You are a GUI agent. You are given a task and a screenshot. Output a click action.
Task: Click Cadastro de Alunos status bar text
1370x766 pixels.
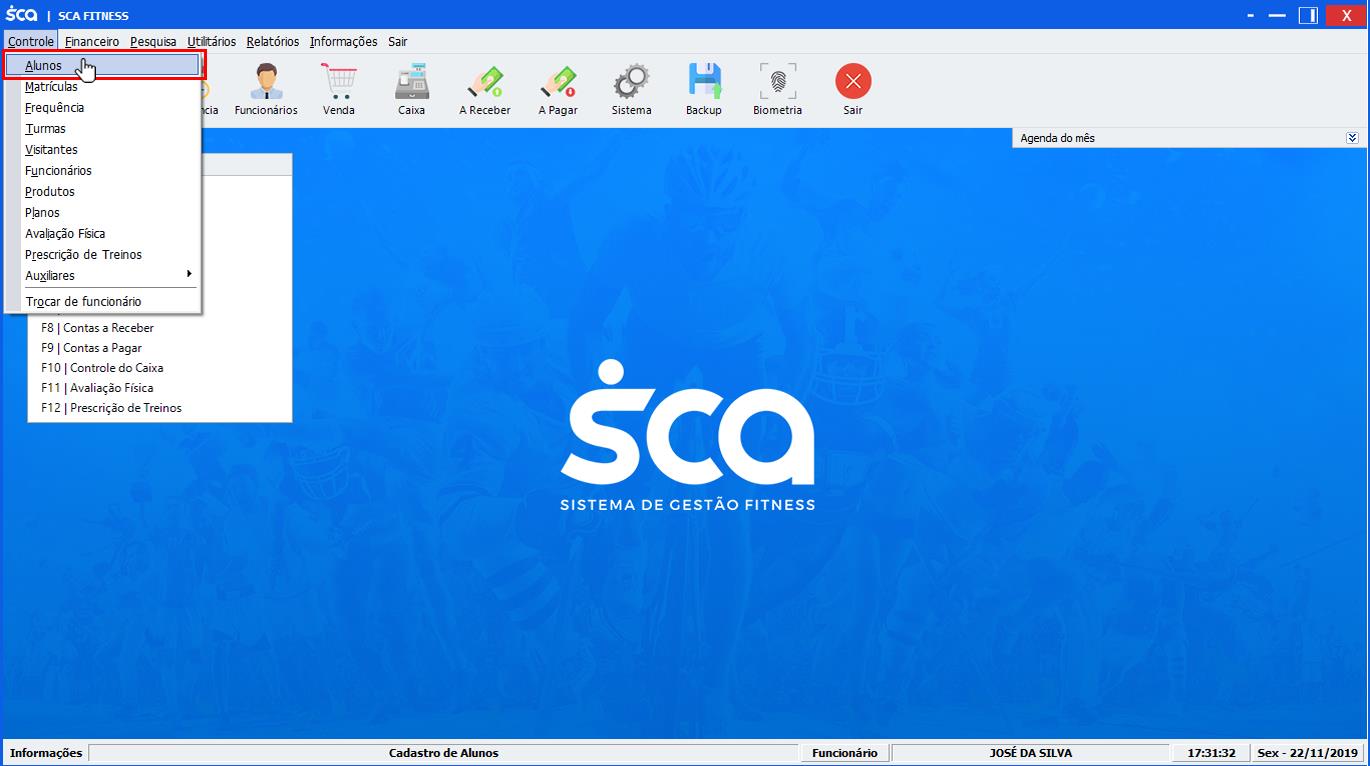(x=444, y=753)
